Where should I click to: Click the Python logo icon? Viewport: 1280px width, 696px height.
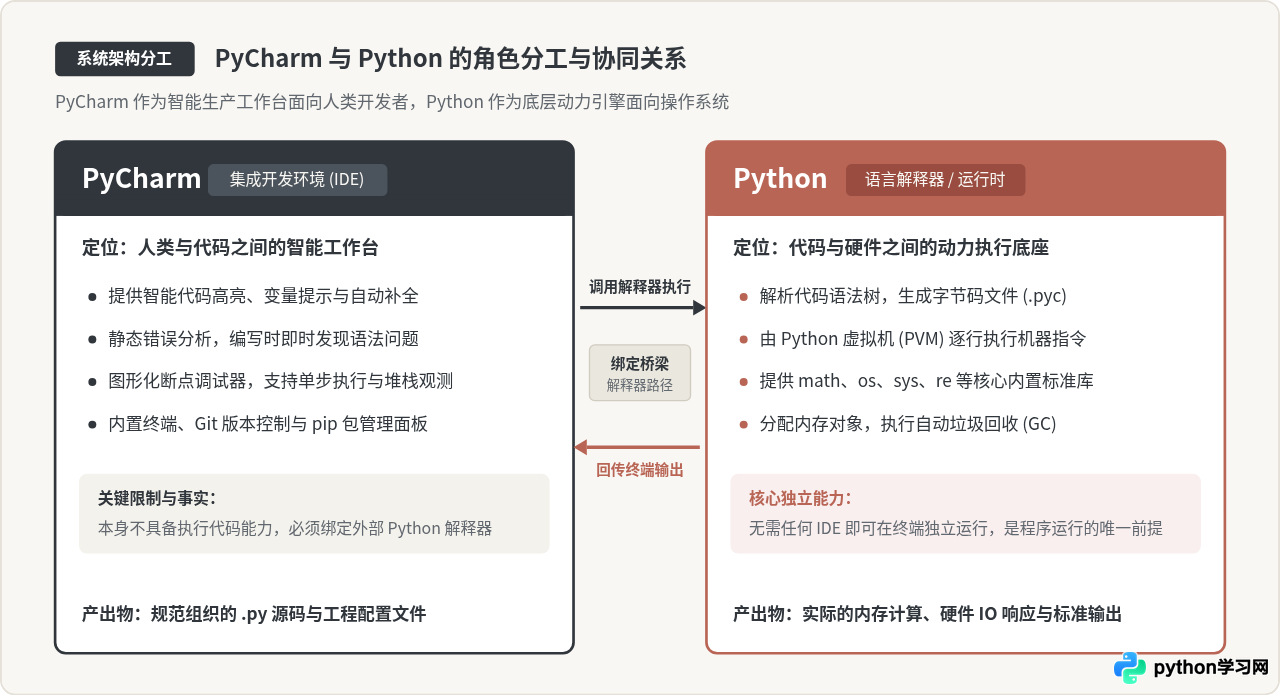[x=1130, y=668]
